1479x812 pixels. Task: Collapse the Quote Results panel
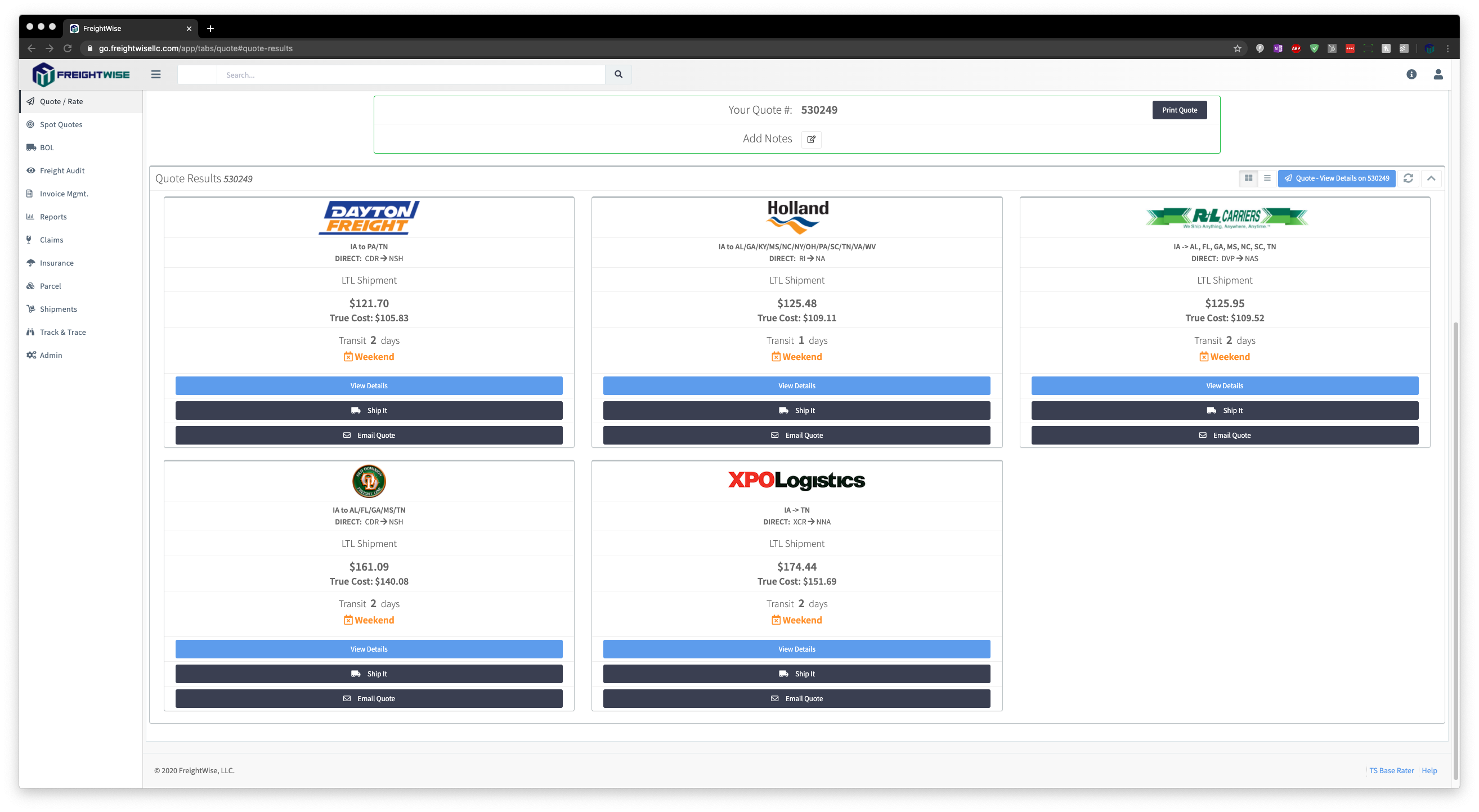coord(1431,178)
